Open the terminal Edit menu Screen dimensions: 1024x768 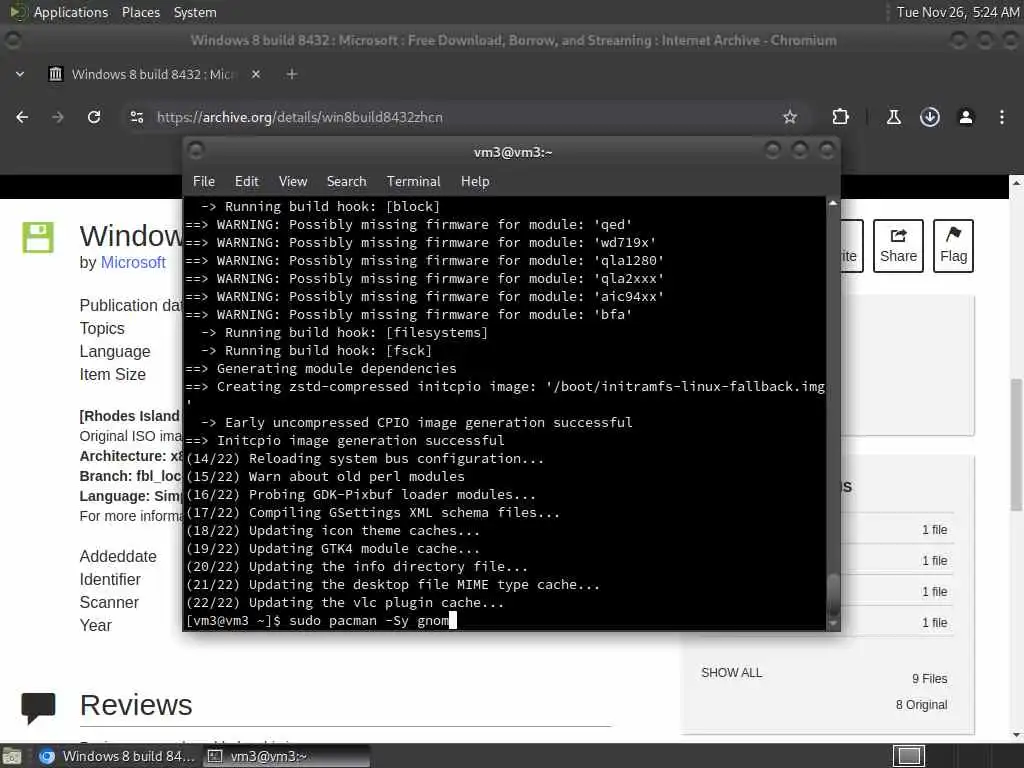pyautogui.click(x=246, y=182)
